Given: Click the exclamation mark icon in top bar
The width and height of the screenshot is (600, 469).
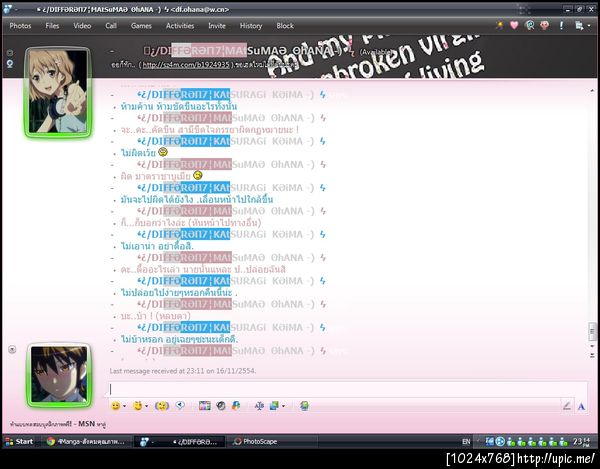Looking at the screenshot, I should click(x=561, y=26).
